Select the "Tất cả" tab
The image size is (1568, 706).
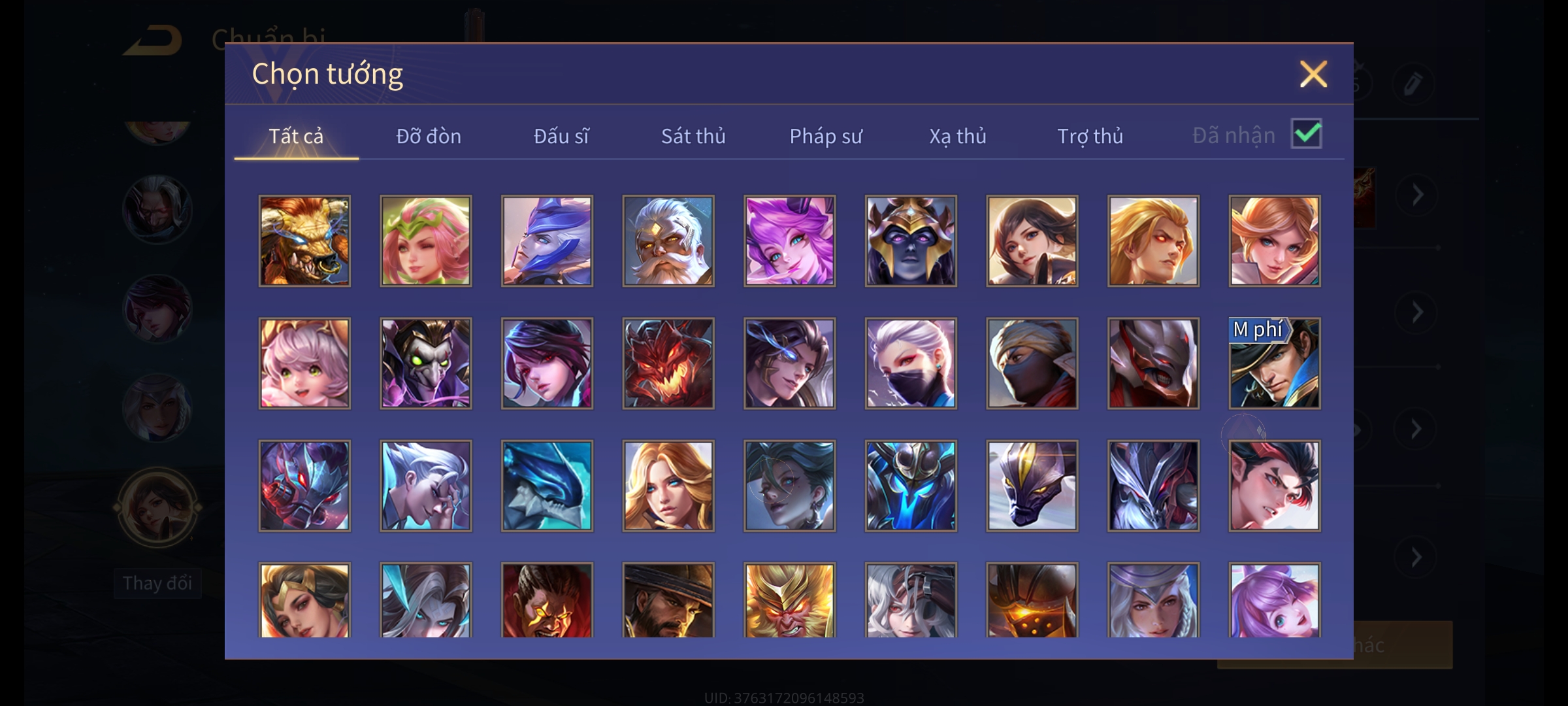coord(296,136)
